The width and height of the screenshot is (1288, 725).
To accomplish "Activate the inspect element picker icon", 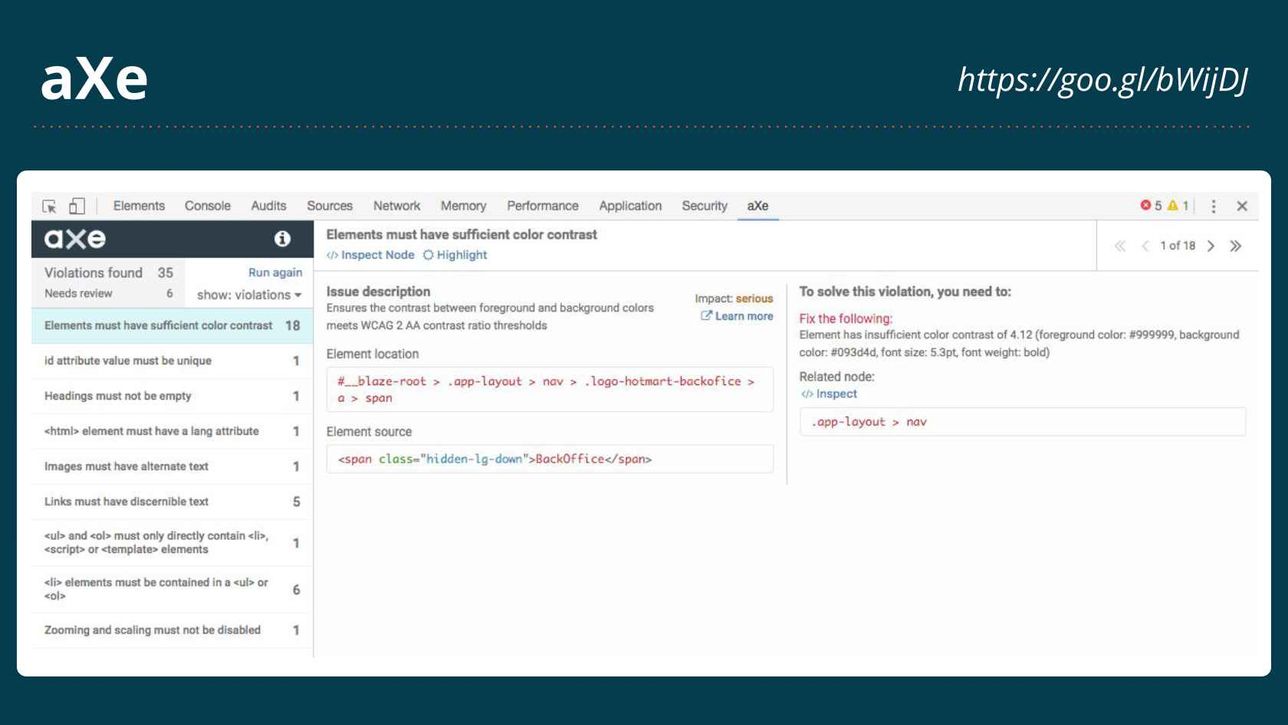I will click(49, 206).
